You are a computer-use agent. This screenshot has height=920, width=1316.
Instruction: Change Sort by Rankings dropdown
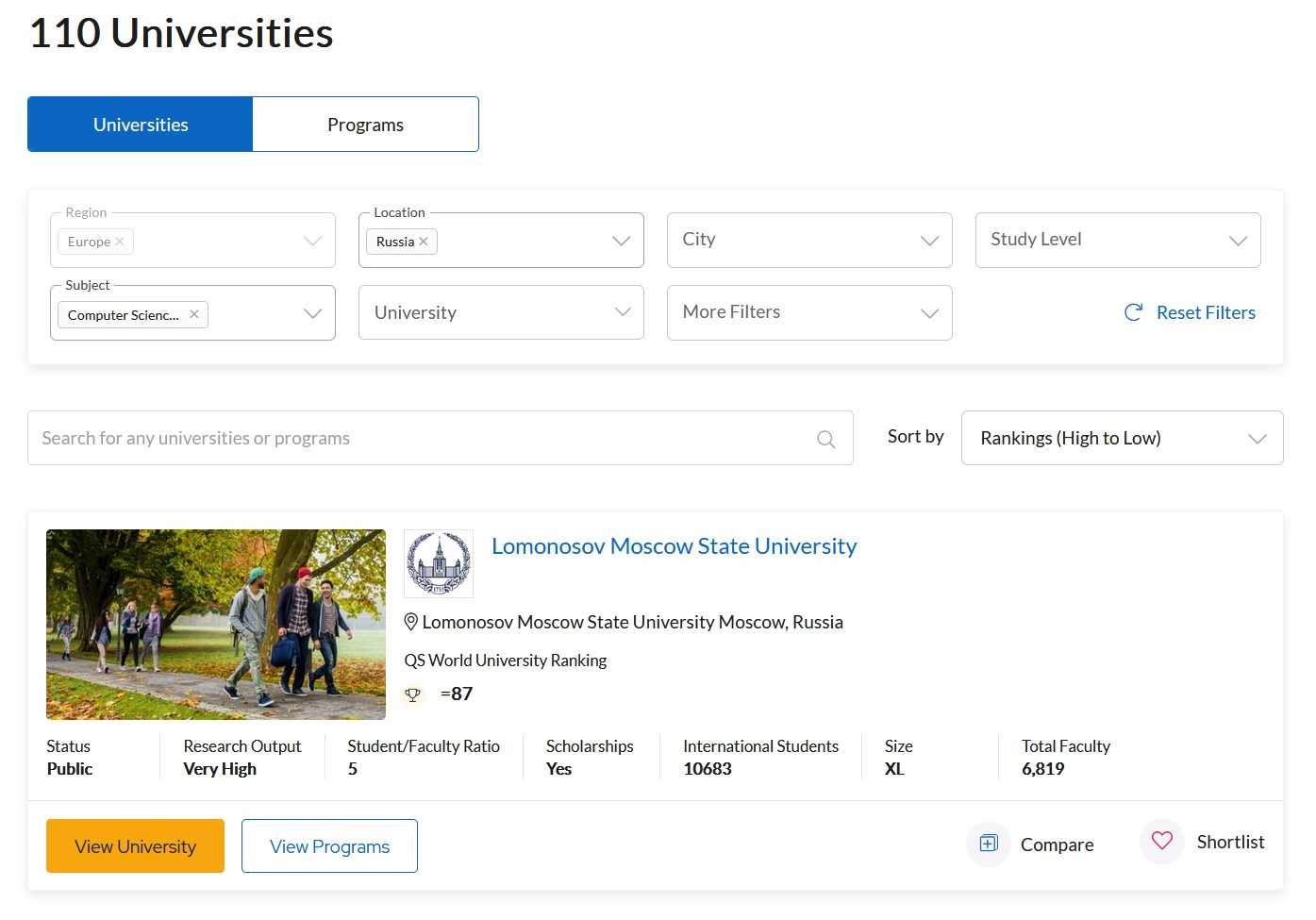(1121, 438)
